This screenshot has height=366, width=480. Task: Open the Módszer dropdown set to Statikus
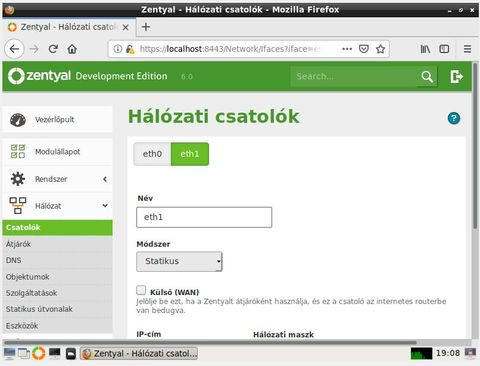point(179,261)
